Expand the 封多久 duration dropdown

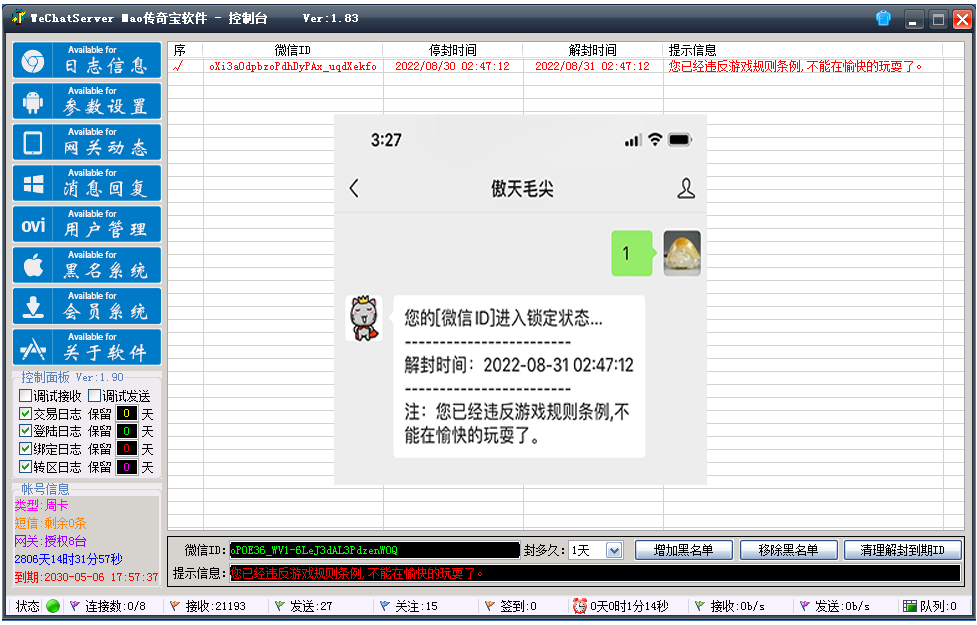[614, 550]
